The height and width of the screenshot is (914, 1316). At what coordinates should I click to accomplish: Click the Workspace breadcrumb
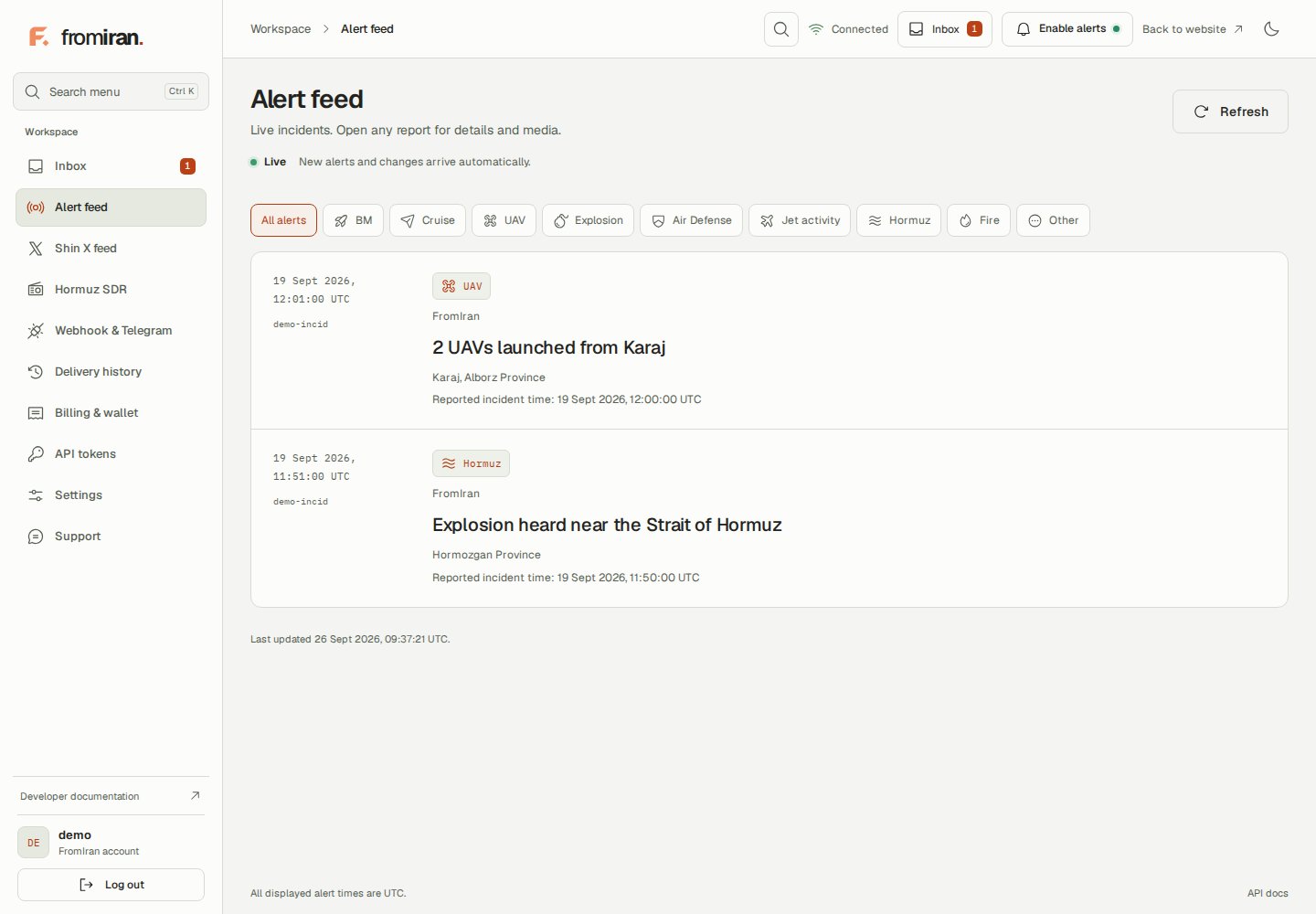point(281,29)
